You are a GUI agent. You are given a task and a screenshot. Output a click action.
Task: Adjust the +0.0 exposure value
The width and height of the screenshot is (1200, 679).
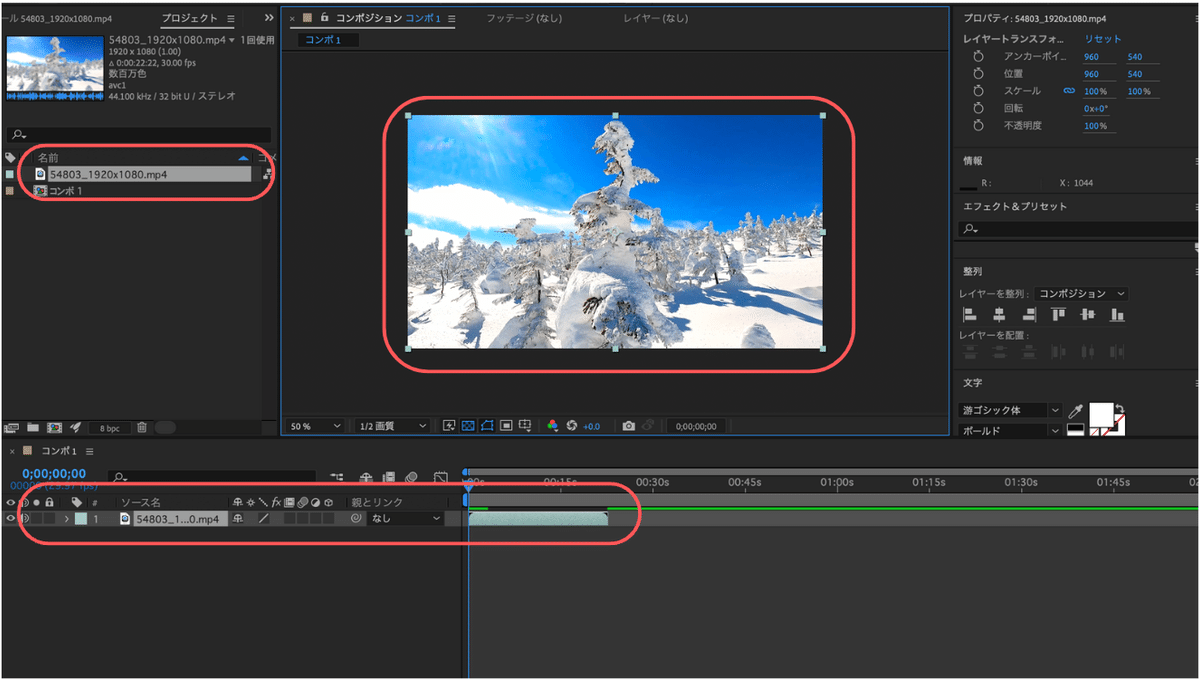coord(591,426)
